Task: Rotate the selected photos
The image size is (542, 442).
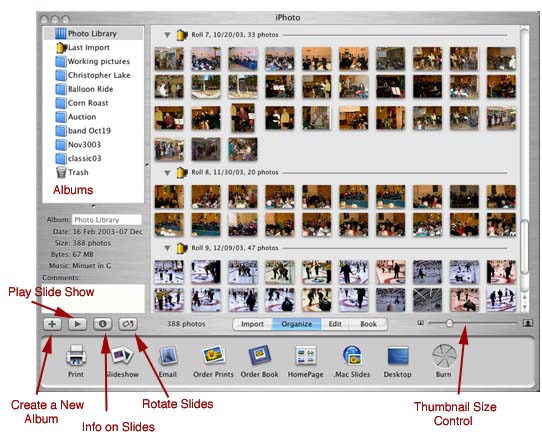Action: (x=128, y=324)
